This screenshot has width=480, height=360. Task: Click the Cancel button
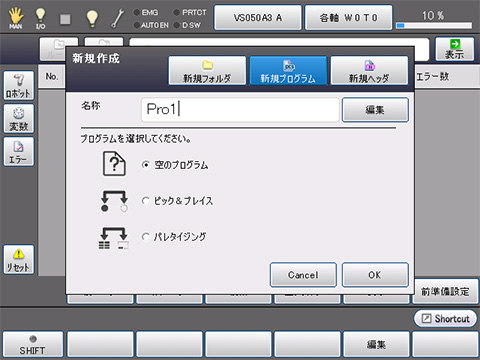(x=303, y=275)
